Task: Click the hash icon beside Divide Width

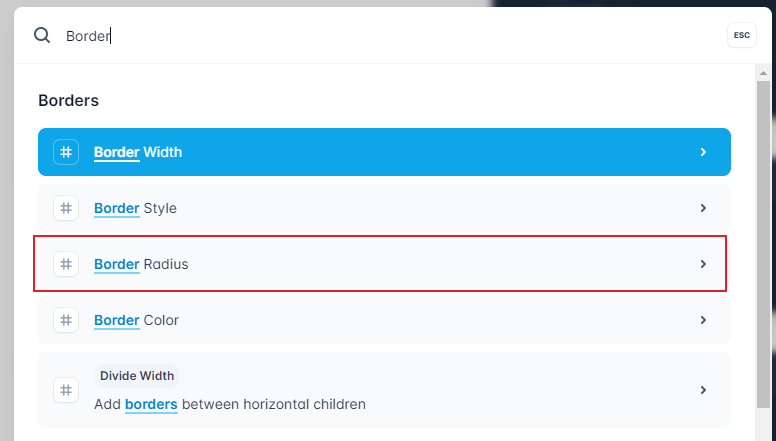Action: click(66, 390)
